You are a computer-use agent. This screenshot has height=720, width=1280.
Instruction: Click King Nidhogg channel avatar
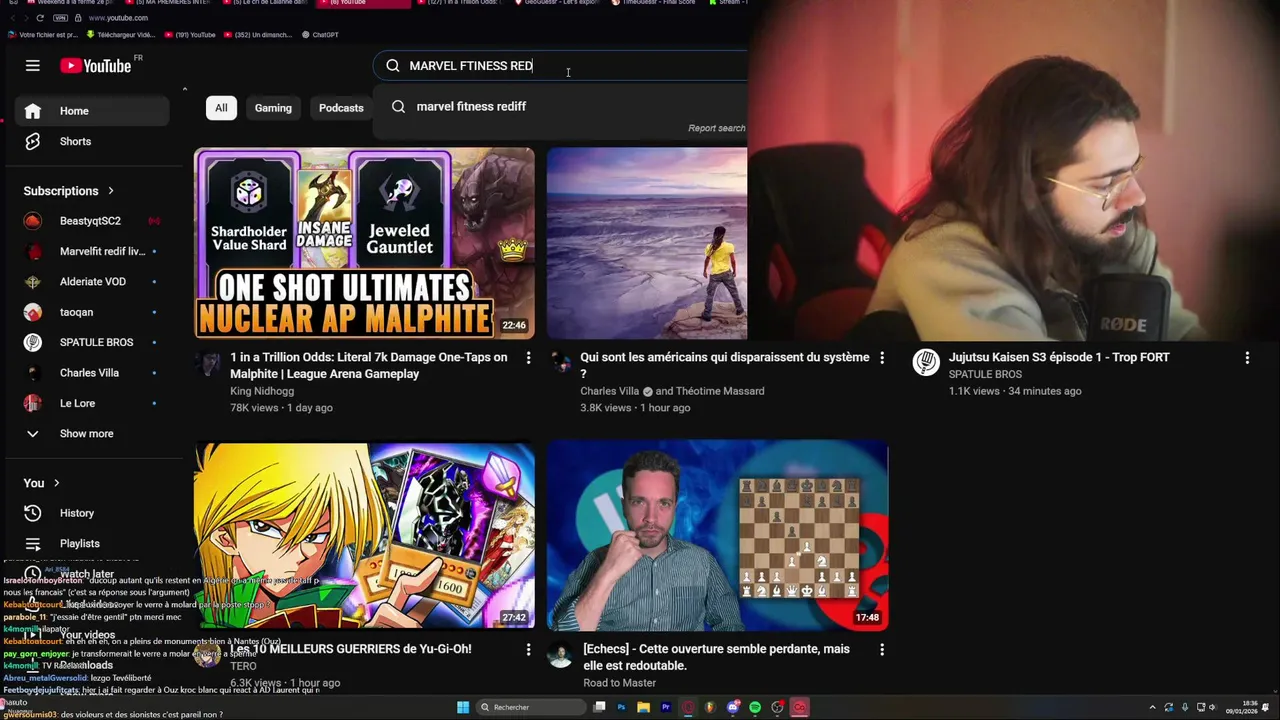point(208,362)
